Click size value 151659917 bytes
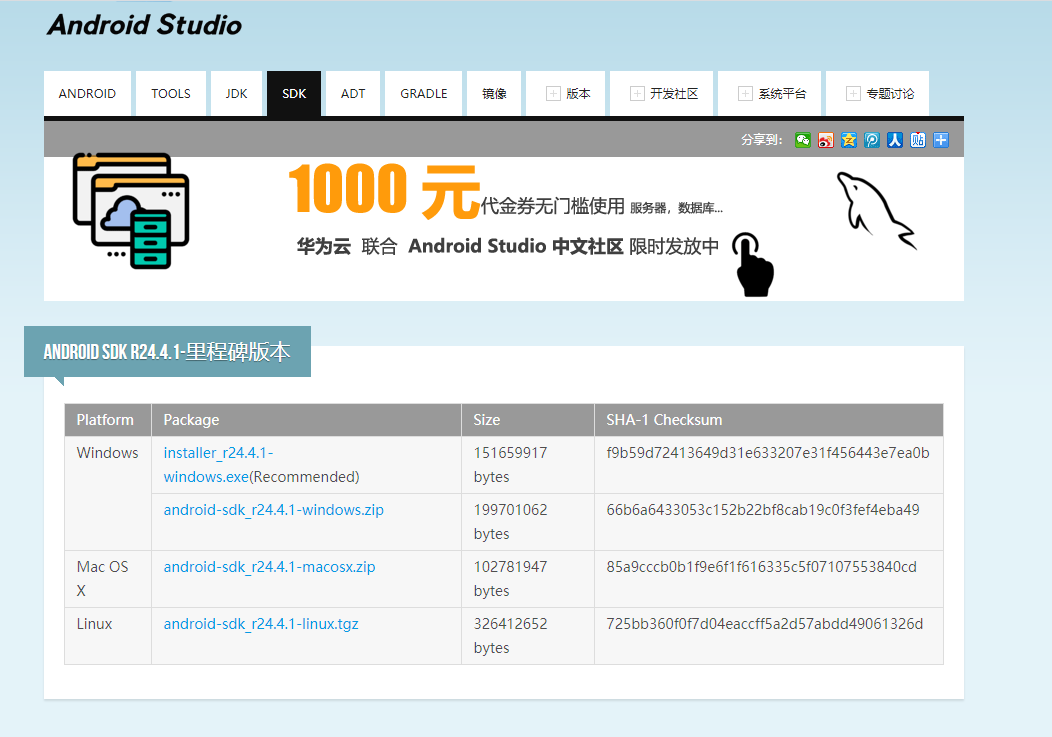1052x737 pixels. 511,464
